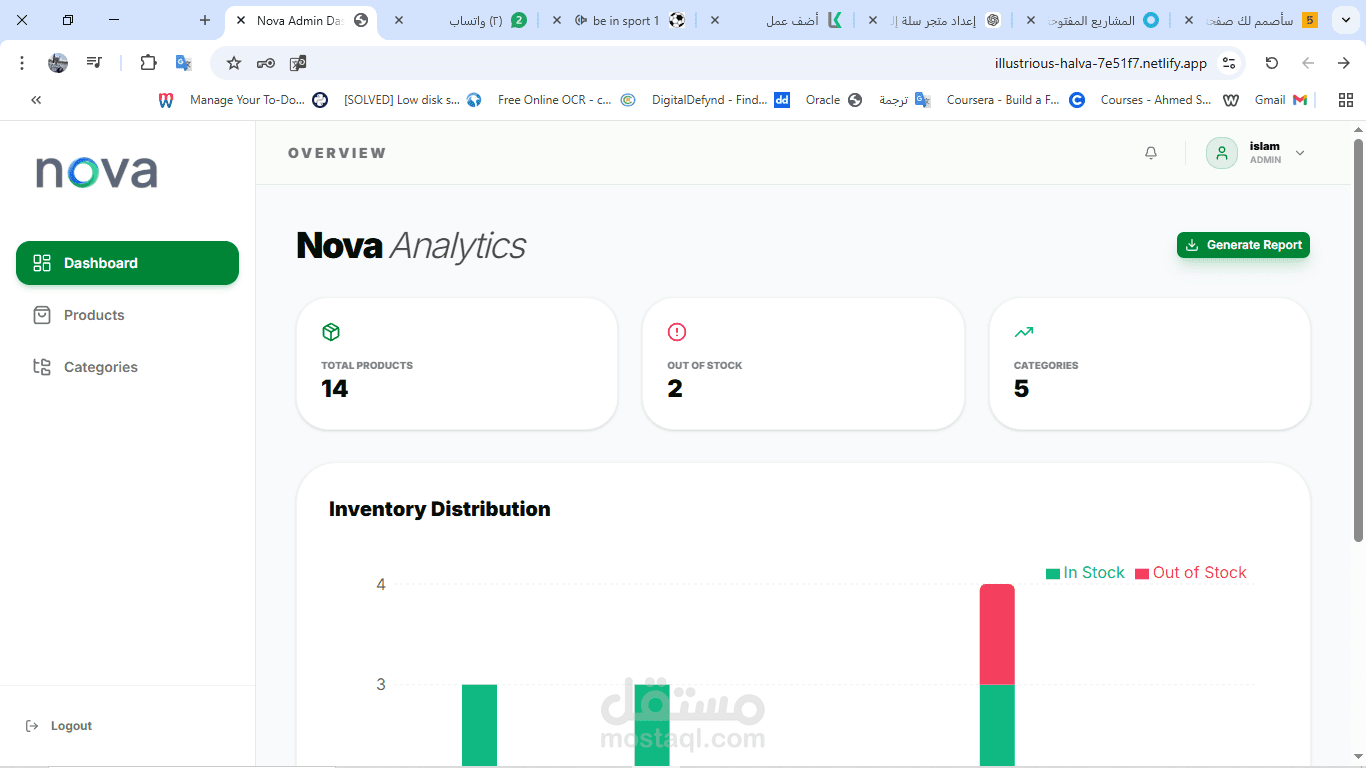The width and height of the screenshot is (1366, 768).
Task: Open the apps grid icon in bookmarks bar
Action: tap(1346, 100)
